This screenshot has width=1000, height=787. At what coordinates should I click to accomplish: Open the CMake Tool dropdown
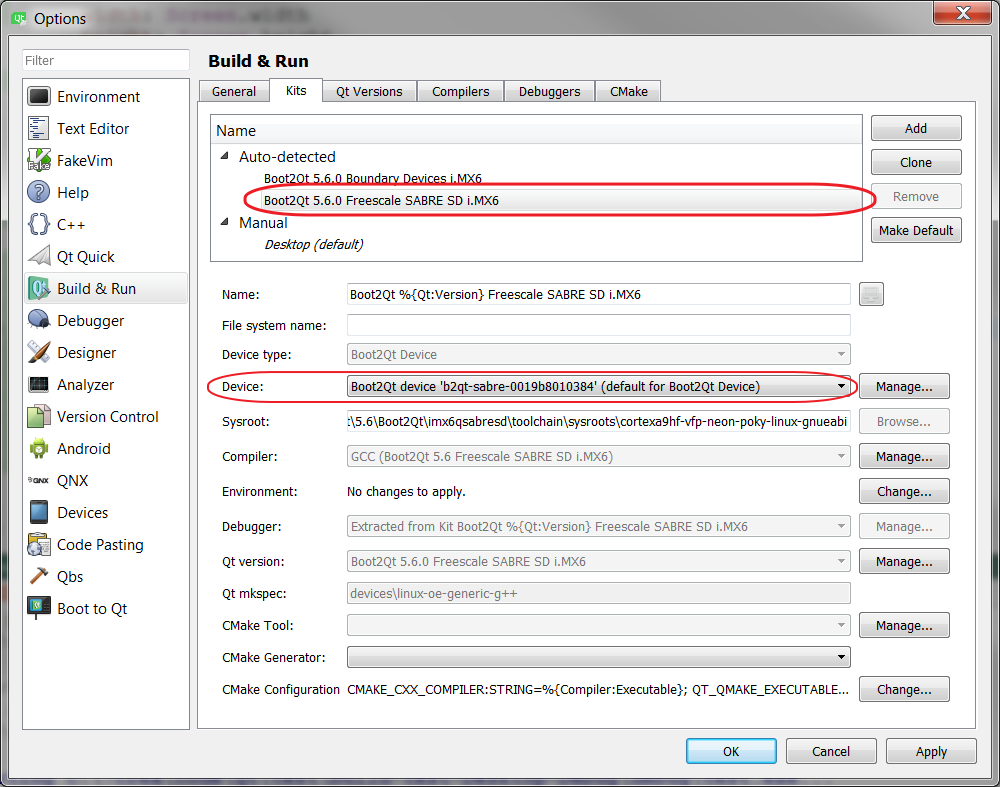coord(599,625)
